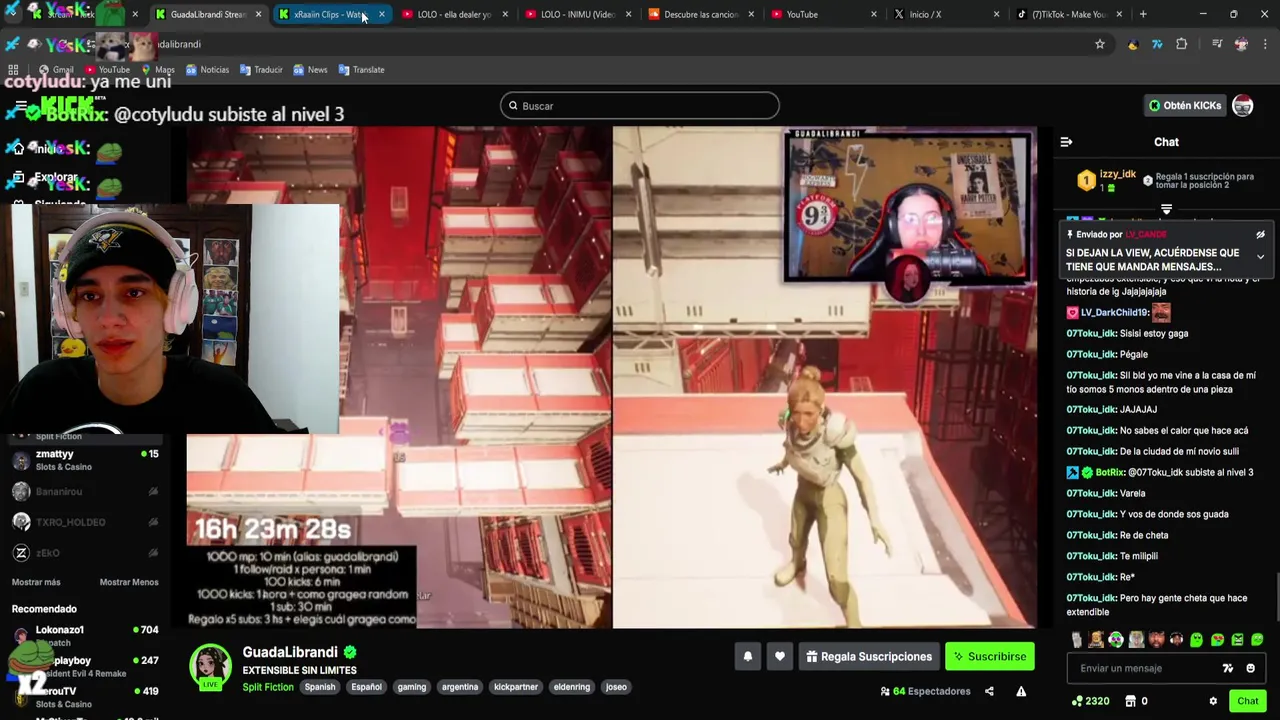Collapse the chat panel with arrow icon
Screen dimensions: 1280x720
click(1066, 142)
